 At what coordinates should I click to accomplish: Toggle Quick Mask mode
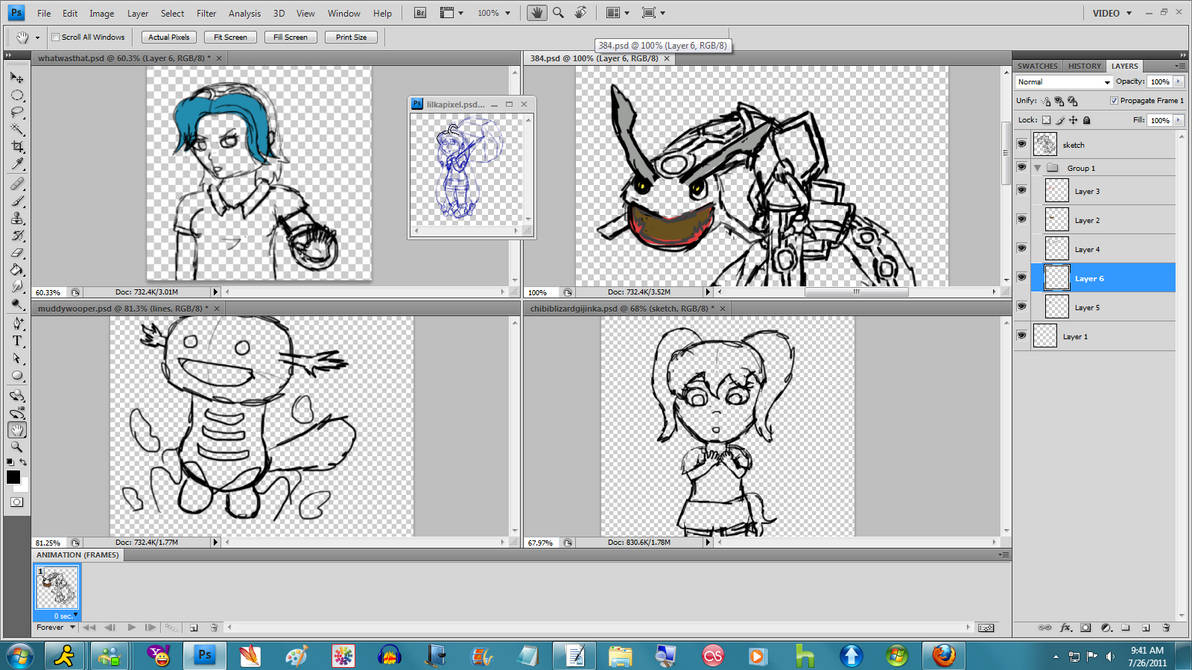17,502
